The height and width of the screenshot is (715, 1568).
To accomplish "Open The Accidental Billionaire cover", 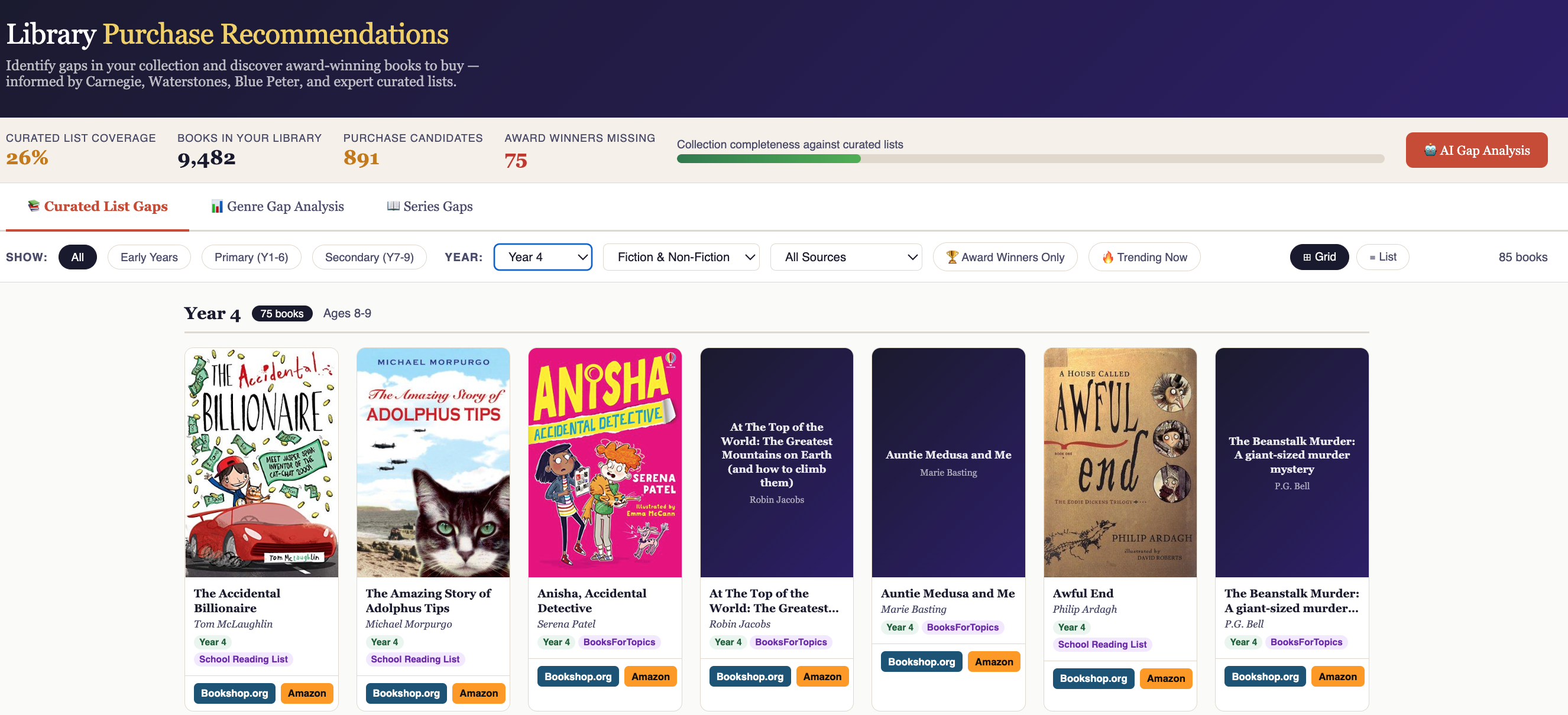I will [x=262, y=463].
